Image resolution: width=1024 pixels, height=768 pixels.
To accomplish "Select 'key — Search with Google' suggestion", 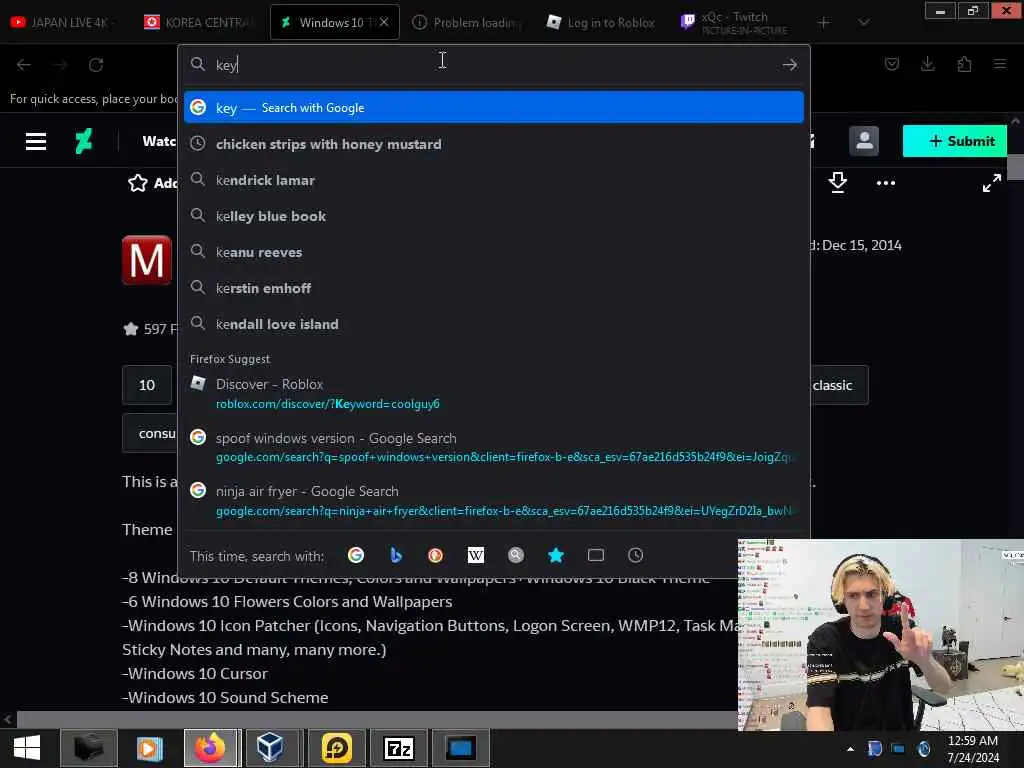I will 494,107.
